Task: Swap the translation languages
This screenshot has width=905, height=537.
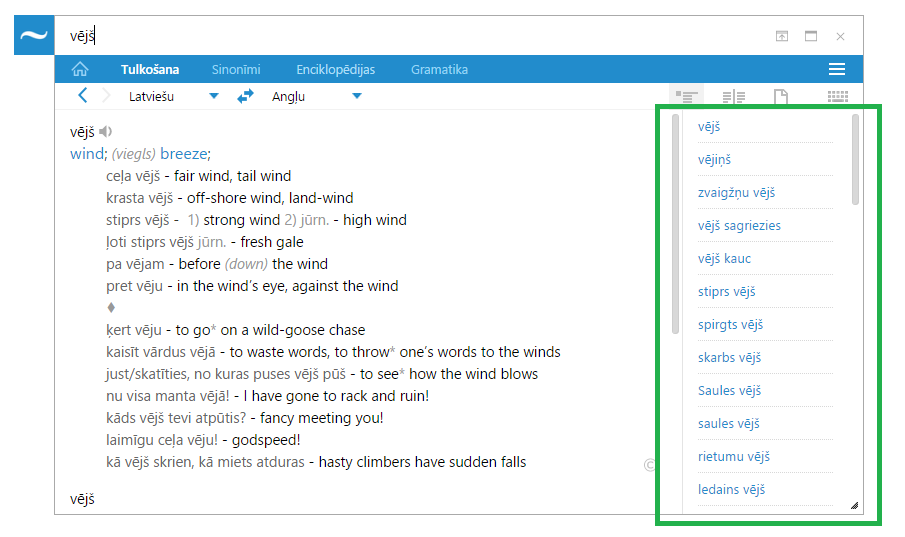Action: 245,97
